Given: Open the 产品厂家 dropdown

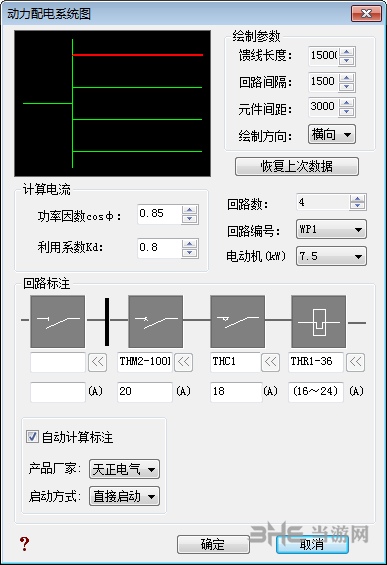Looking at the screenshot, I should click(124, 469).
